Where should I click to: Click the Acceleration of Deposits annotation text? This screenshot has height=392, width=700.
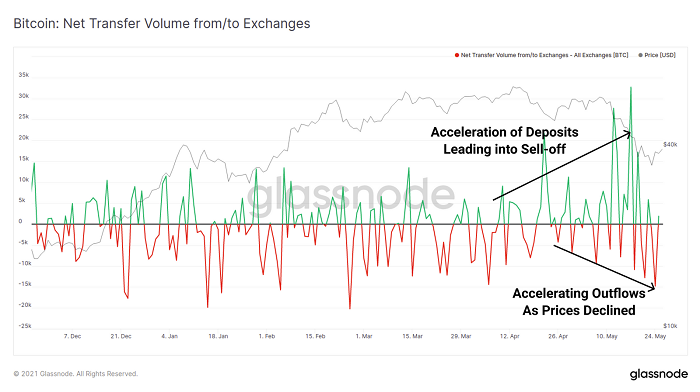point(504,140)
